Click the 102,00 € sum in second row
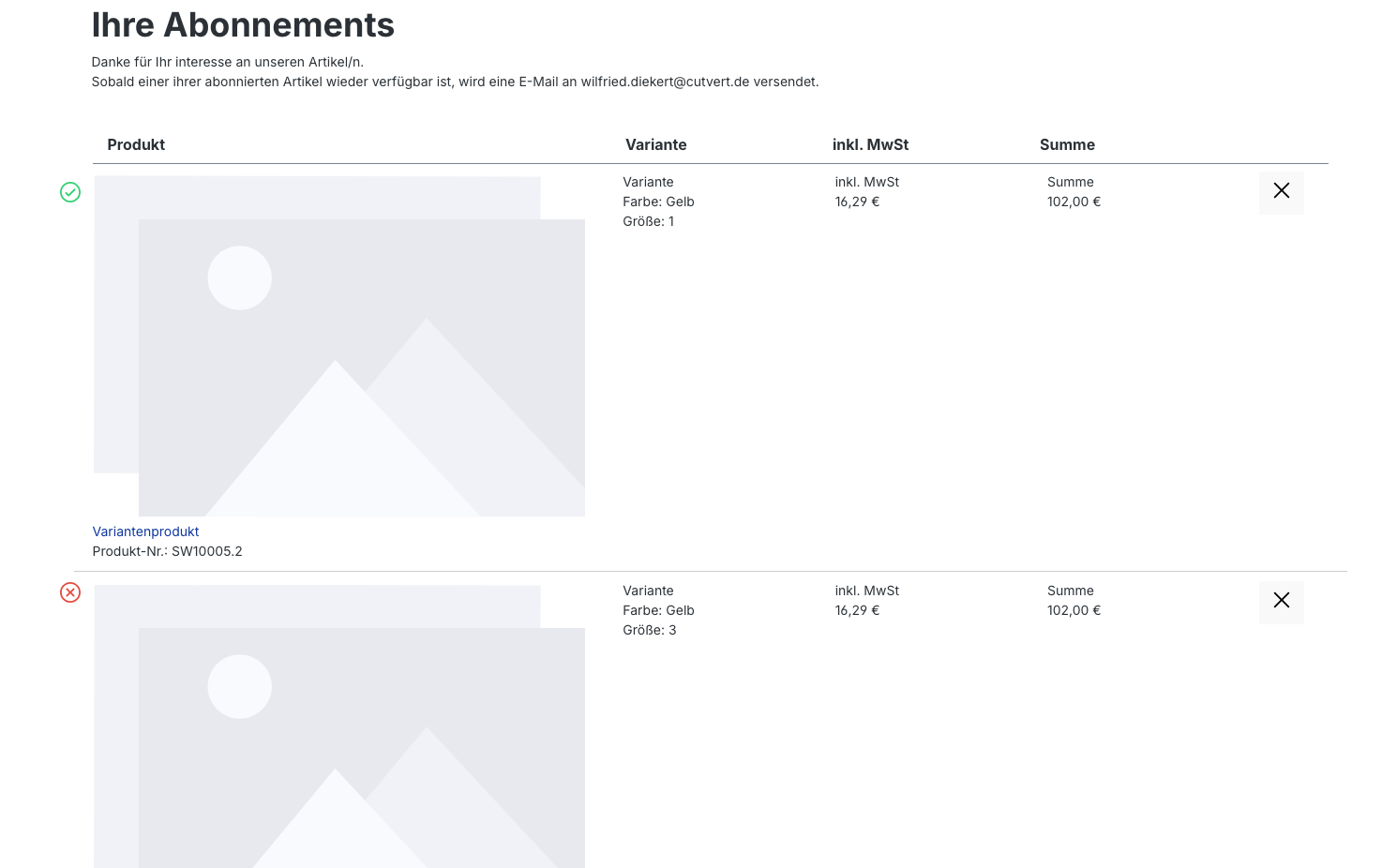1382x868 pixels. 1074,610
